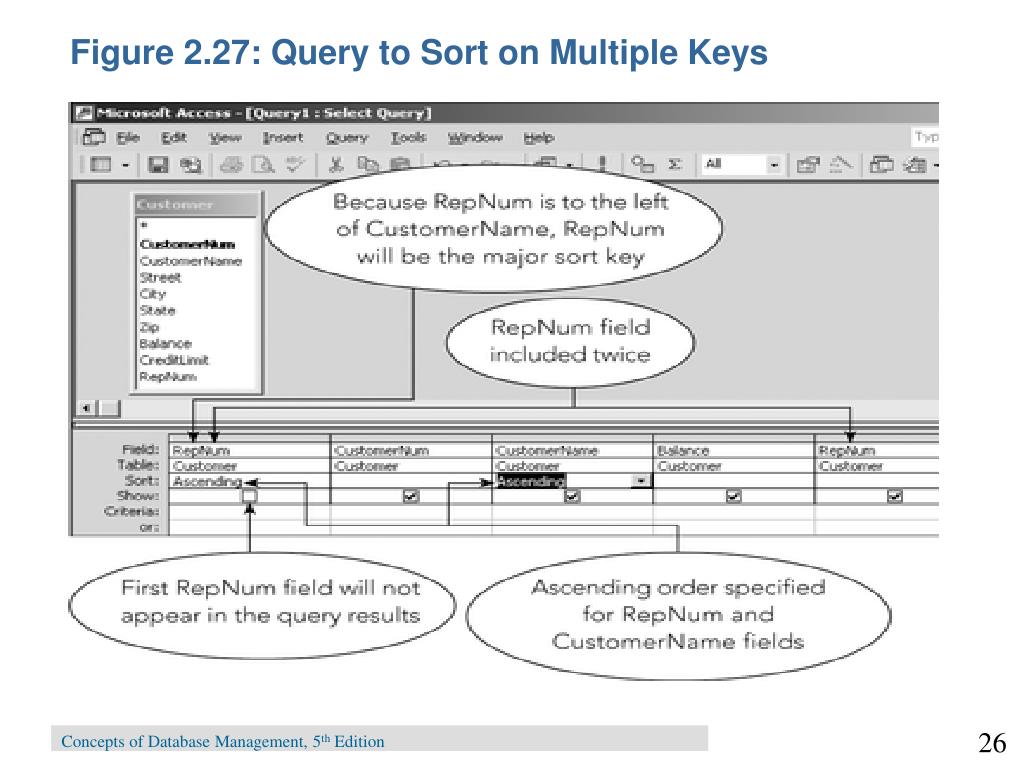Uncheck Show box for CustomerName column
This screenshot has width=1024, height=768.
pos(571,496)
